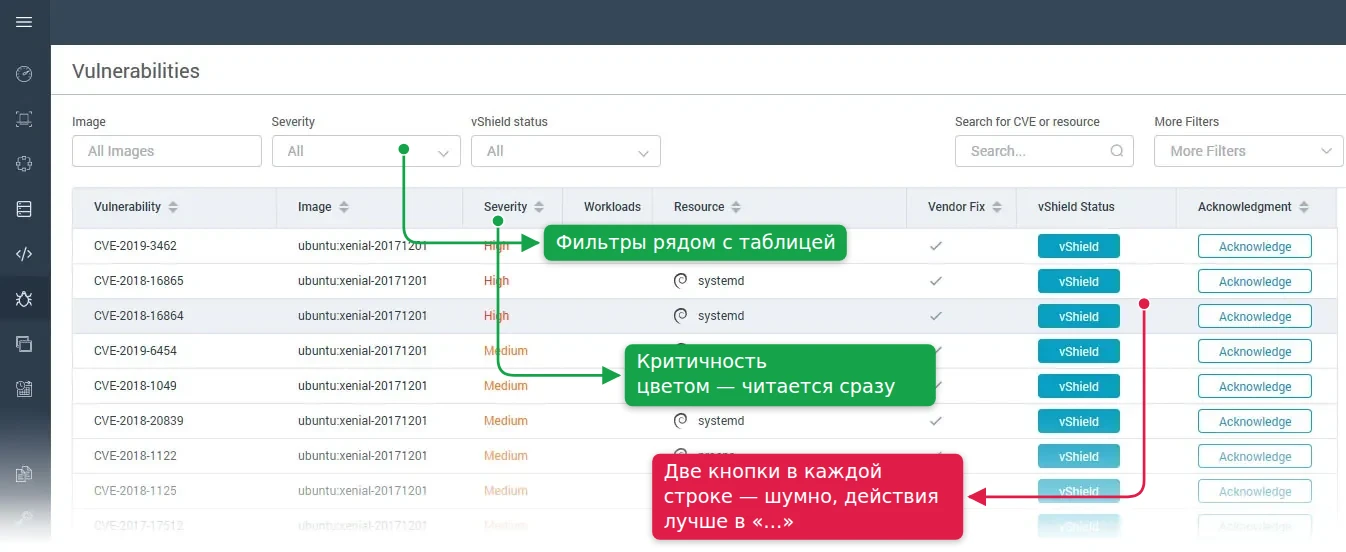Screen dimensions: 1346x552
Task: Select the CVE-2019-3462 cell
Action: 135,246
